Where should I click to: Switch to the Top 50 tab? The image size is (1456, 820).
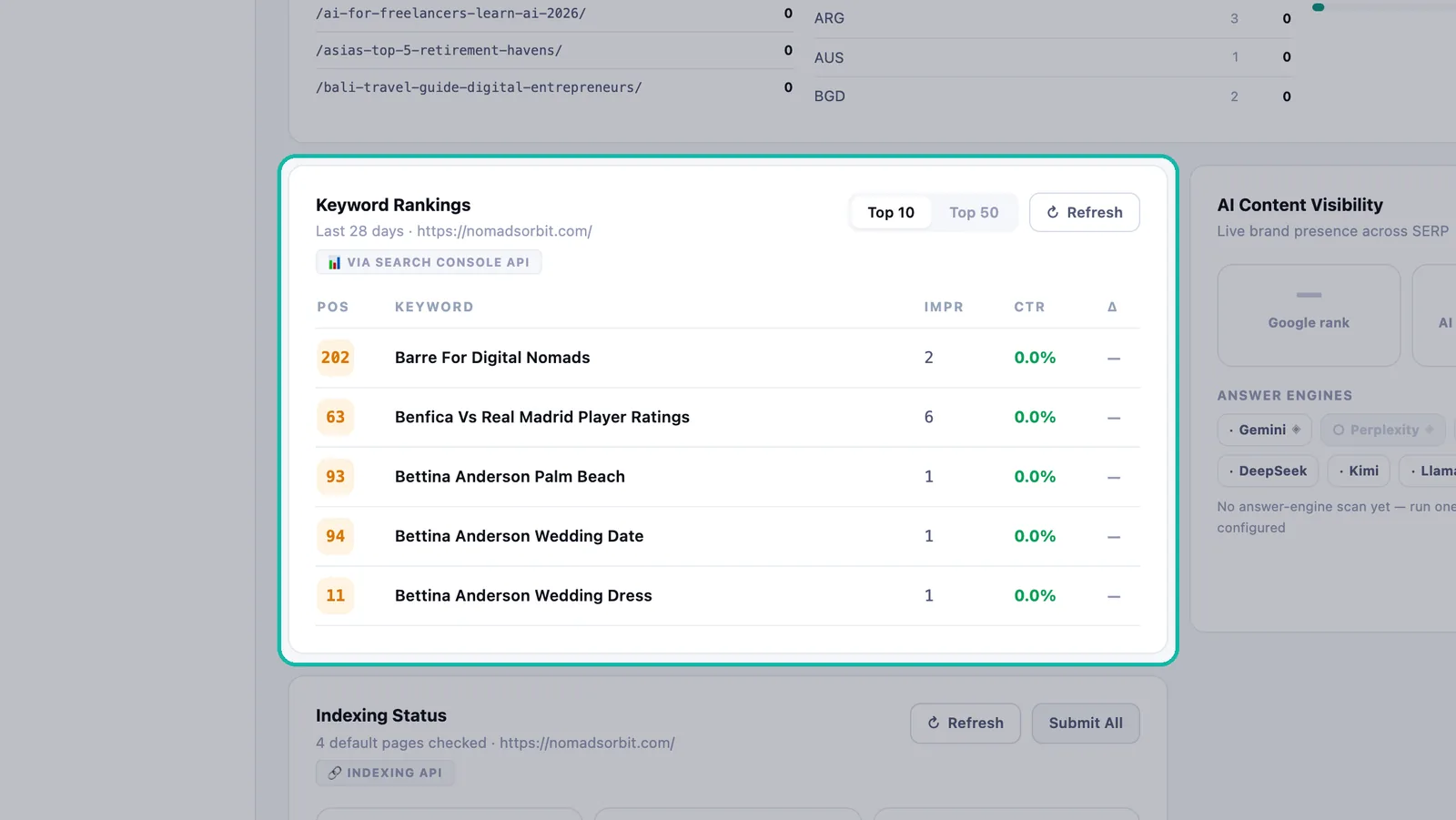click(x=974, y=212)
